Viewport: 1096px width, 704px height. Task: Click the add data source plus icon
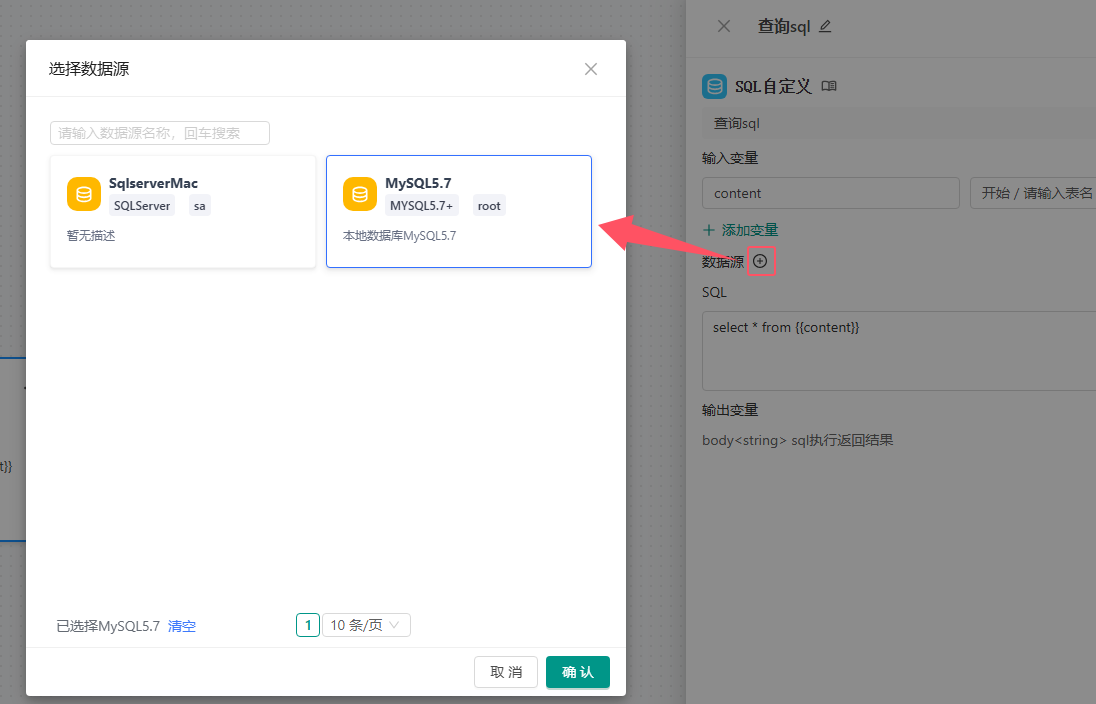[x=761, y=261]
